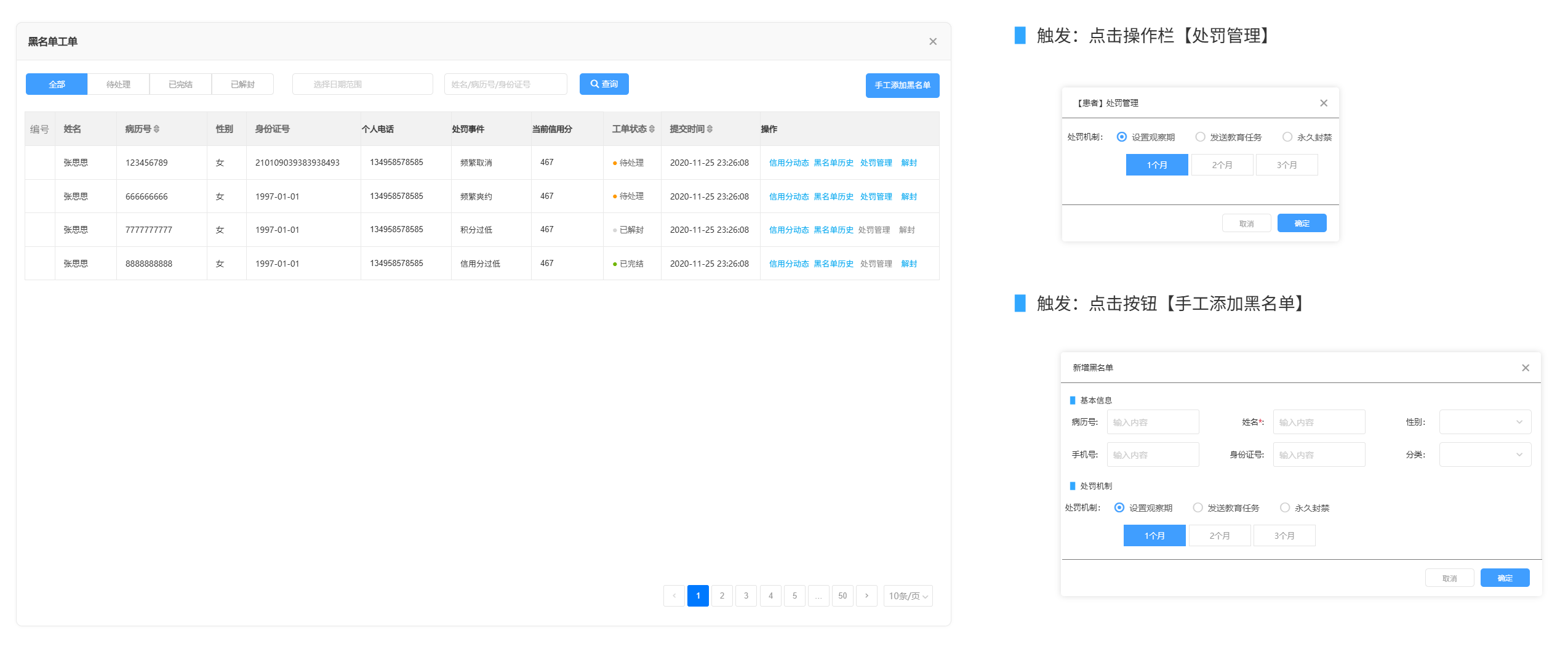Choose 设置观察期 radio in 新增黑名单 dialog
Image resolution: width=1568 pixels, height=646 pixels.
coord(1119,508)
